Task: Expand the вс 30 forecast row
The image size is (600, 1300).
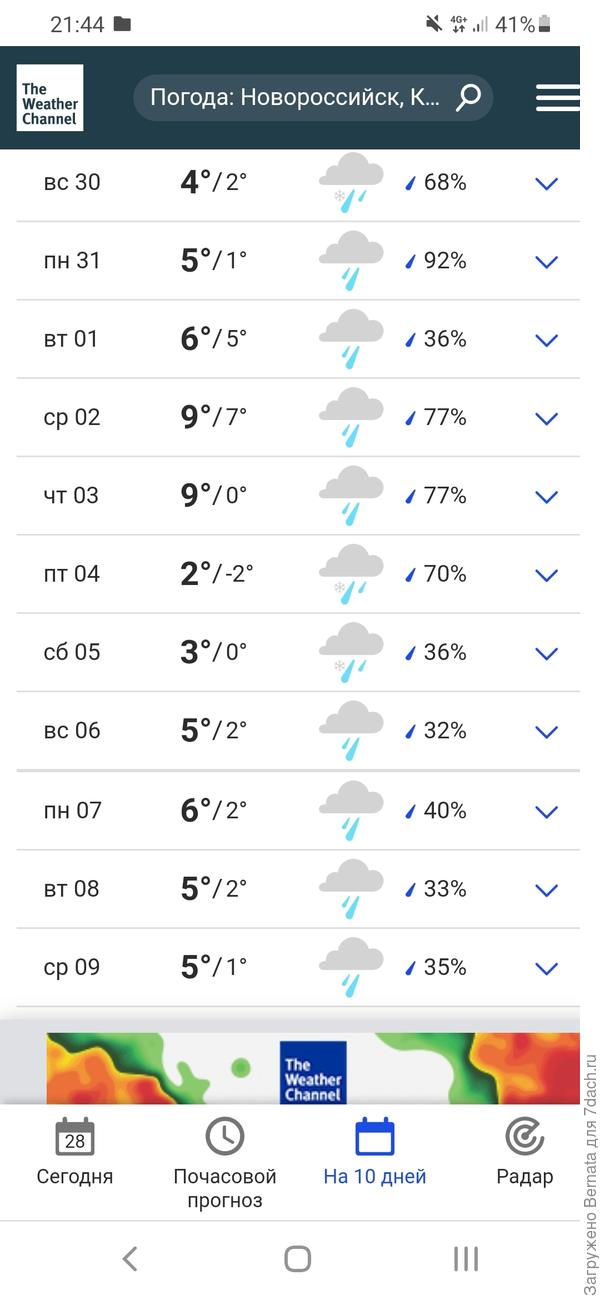Action: coord(546,184)
